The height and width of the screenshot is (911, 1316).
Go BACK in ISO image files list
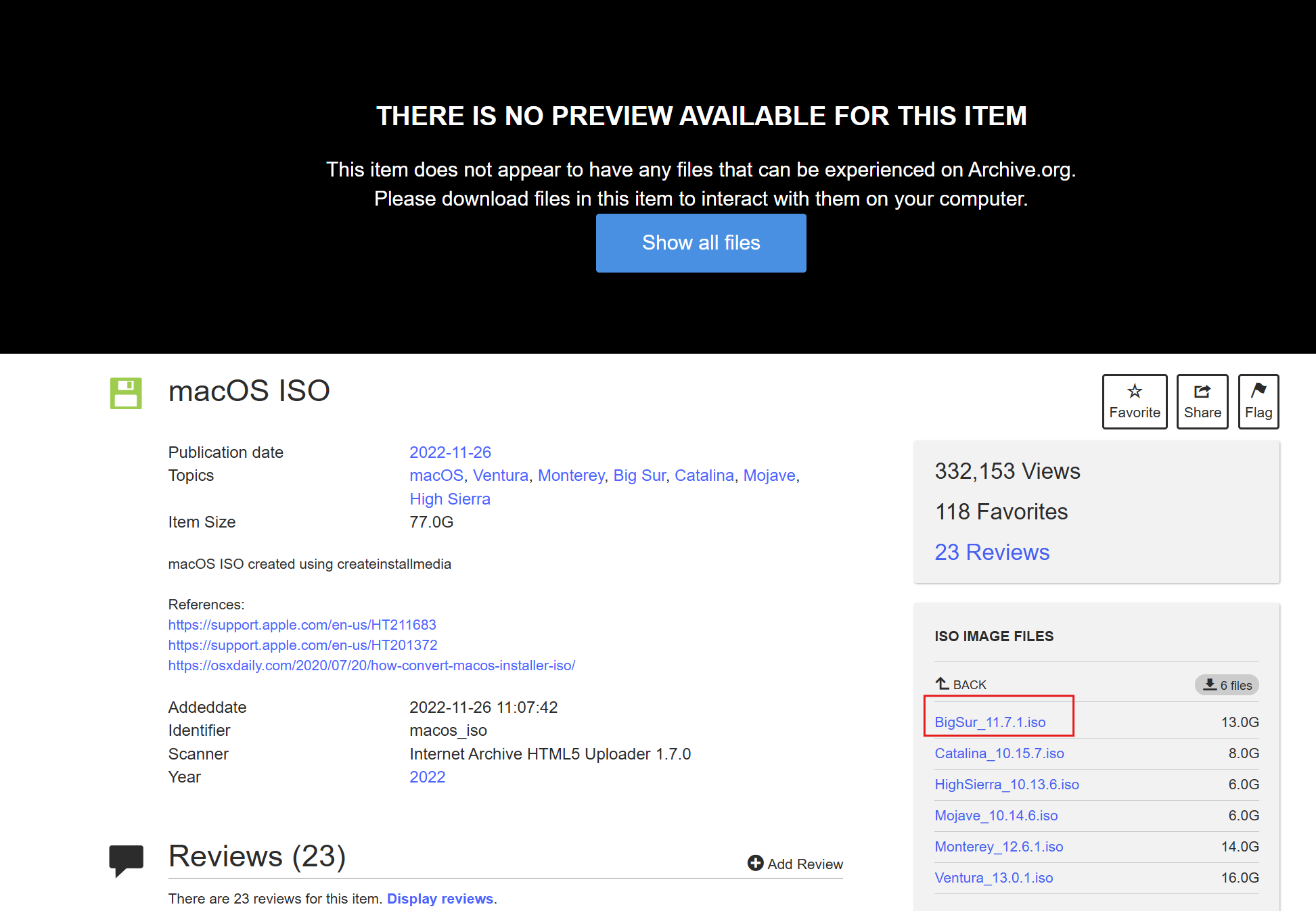(x=961, y=684)
